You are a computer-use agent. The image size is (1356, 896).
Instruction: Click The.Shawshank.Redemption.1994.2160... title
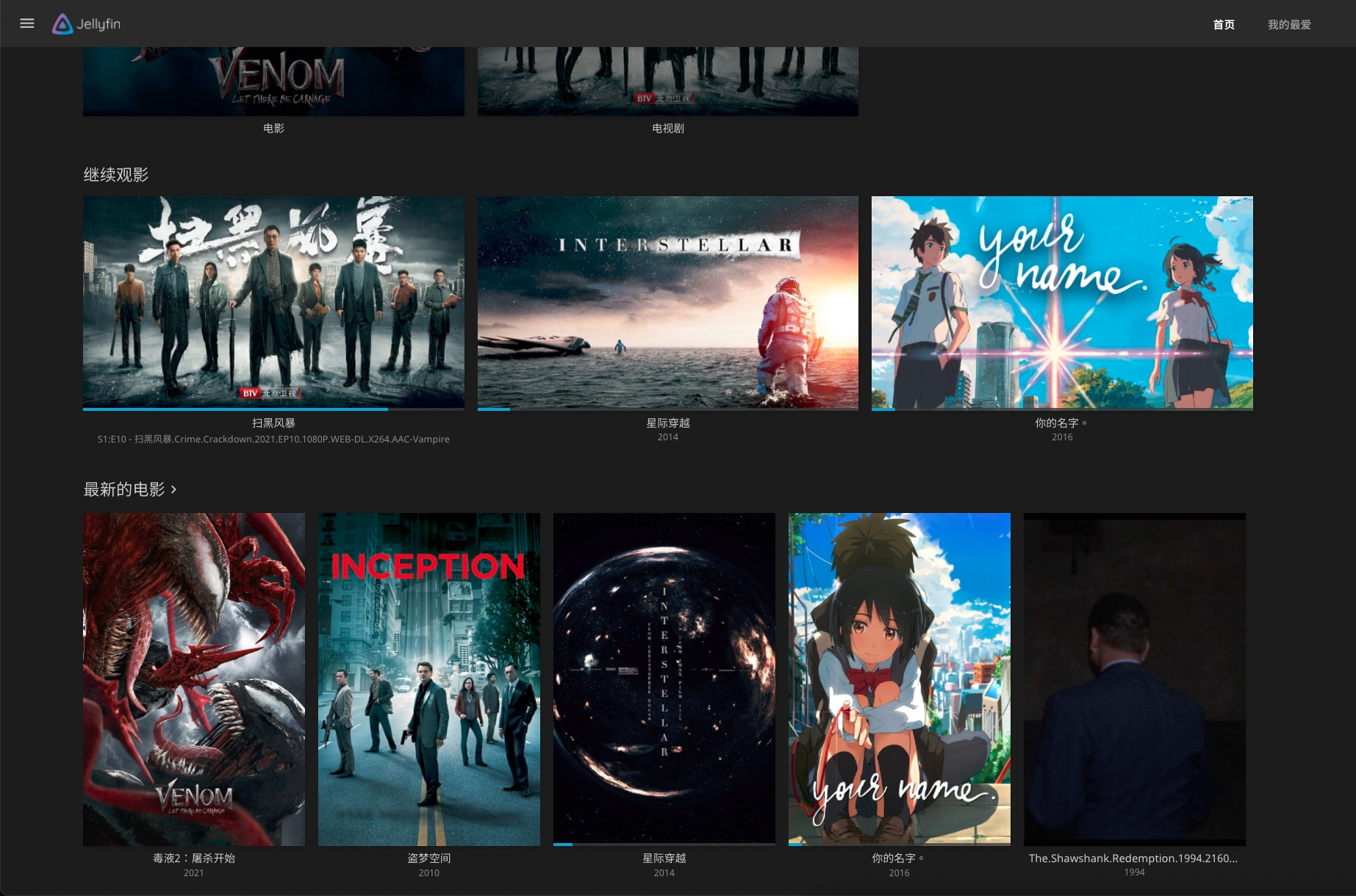click(1133, 858)
